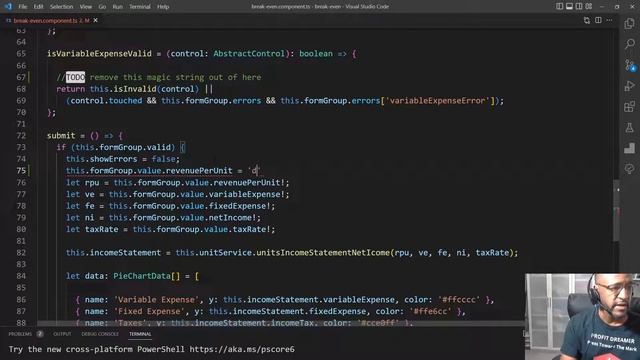The width and height of the screenshot is (640, 360).
Task: Open the Terminal menu
Action: pyautogui.click(x=140, y=7)
